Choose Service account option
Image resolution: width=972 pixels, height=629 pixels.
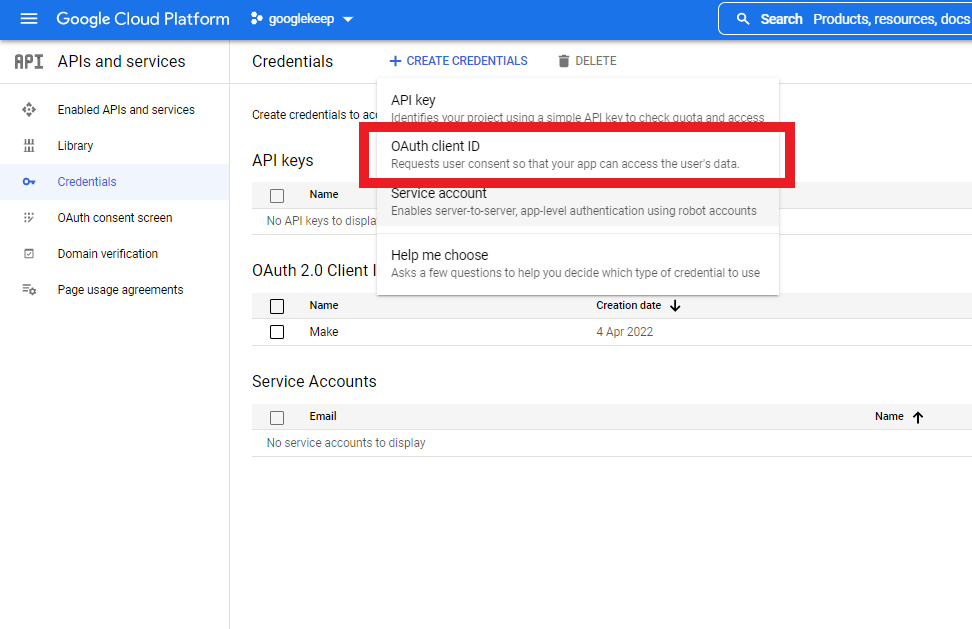(x=578, y=201)
